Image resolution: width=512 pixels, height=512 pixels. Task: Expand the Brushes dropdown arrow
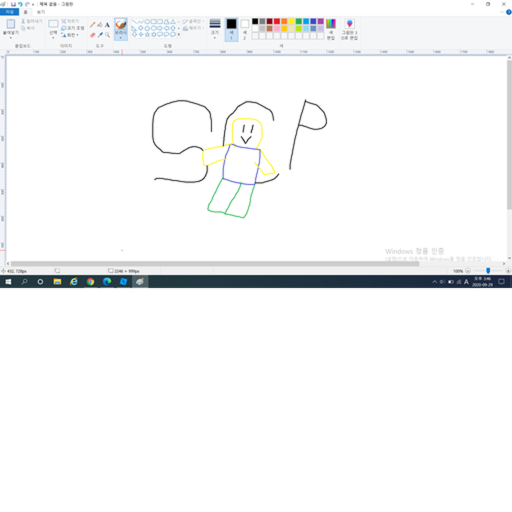121,38
